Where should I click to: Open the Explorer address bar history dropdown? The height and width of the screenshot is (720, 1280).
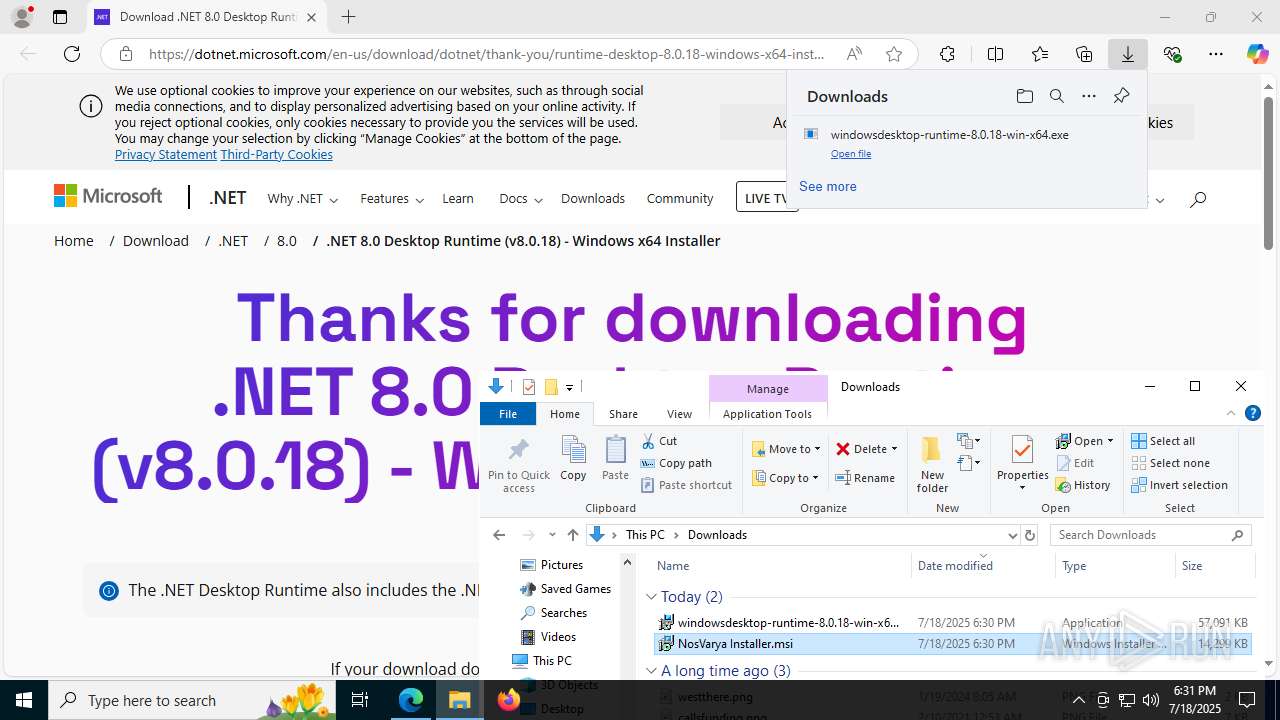click(x=1012, y=535)
